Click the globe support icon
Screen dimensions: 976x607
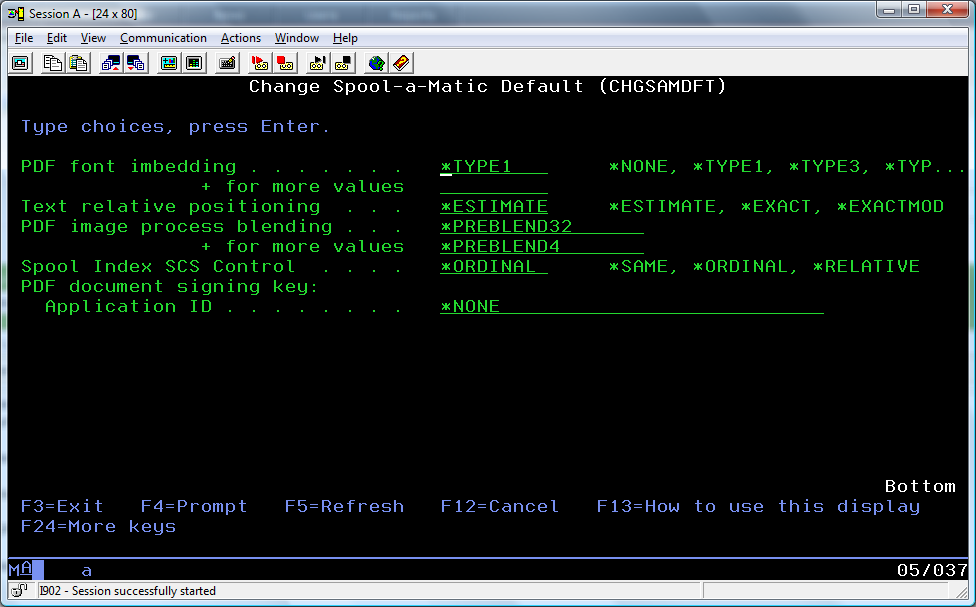(376, 63)
